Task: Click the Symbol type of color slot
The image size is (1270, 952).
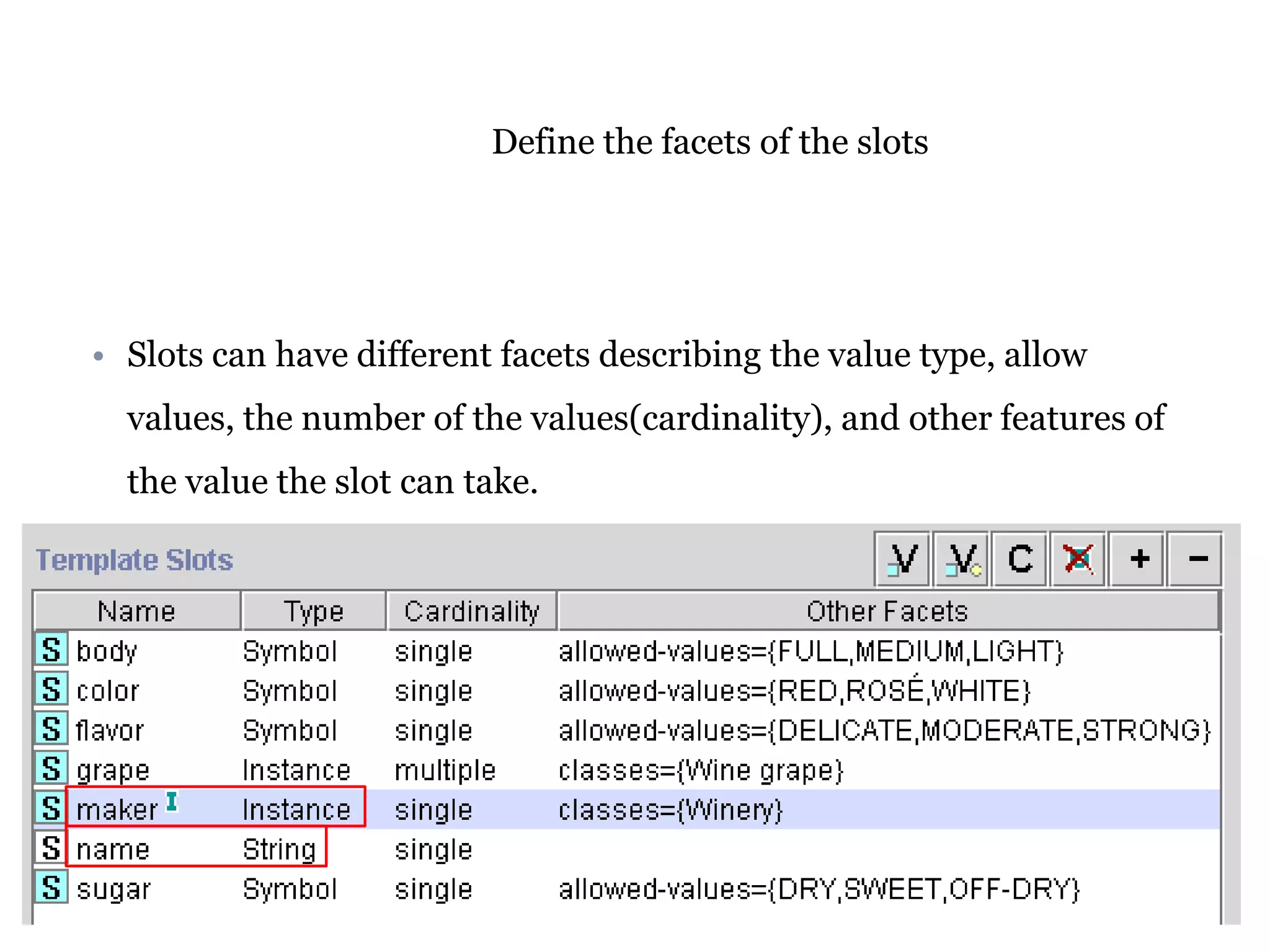Action: (290, 692)
